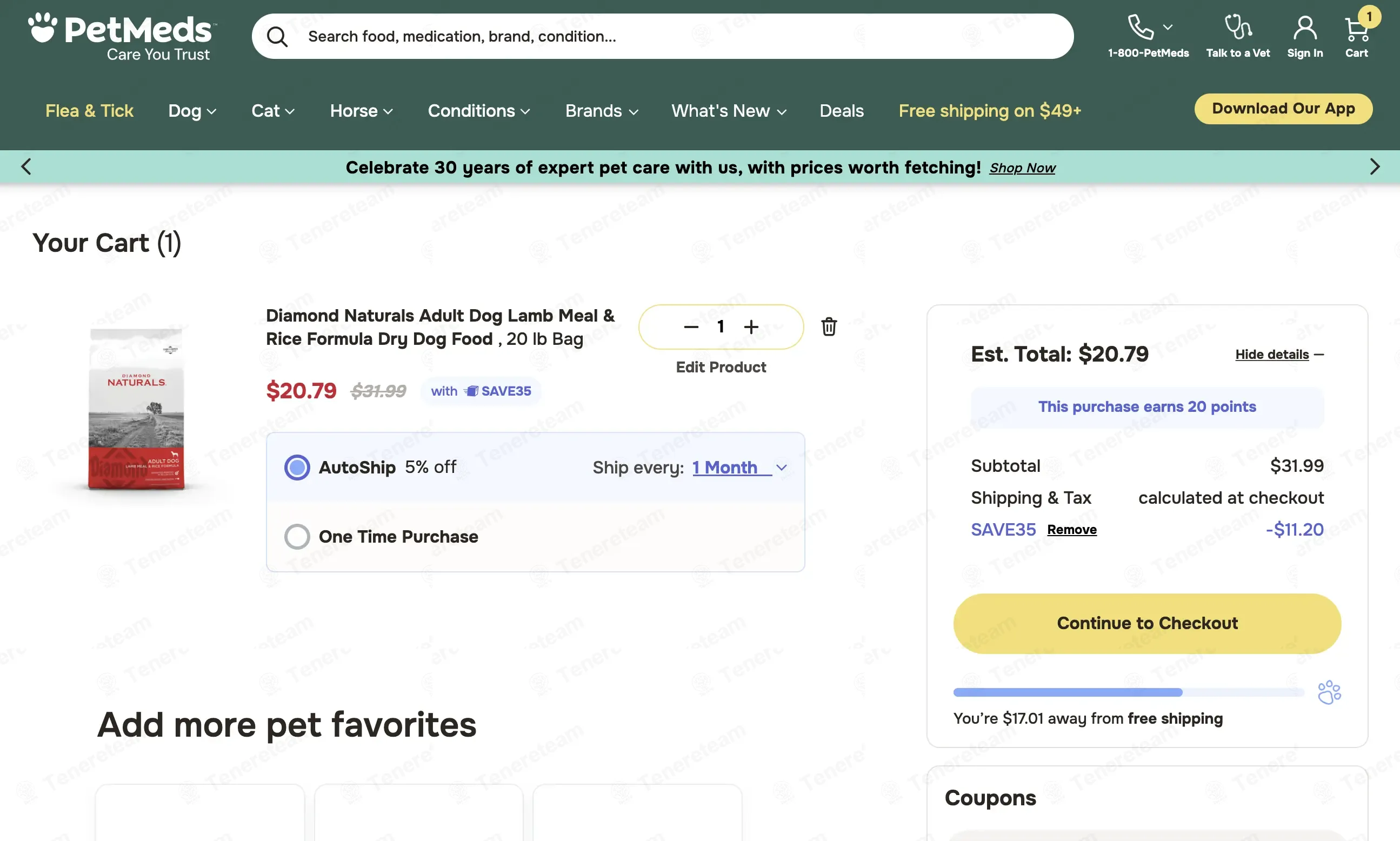1400x841 pixels.
Task: Remove the SAVE35 coupon code
Action: [1071, 530]
